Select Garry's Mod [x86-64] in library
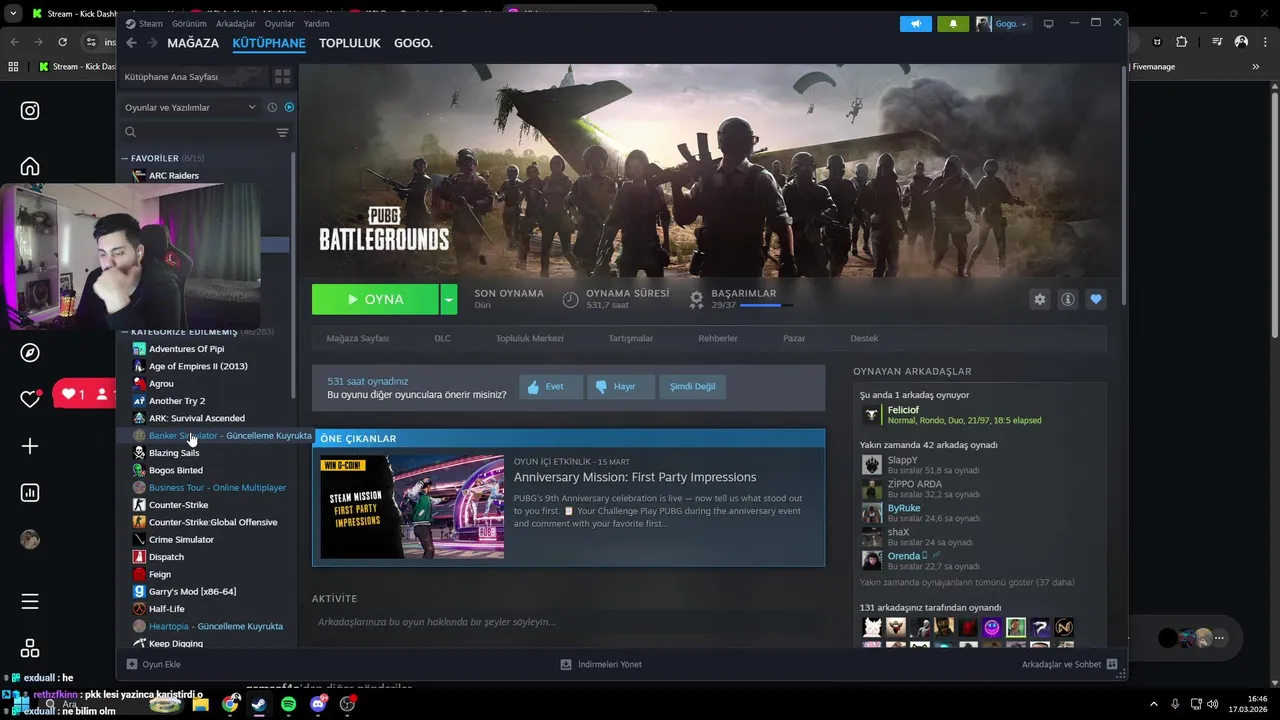 coord(192,591)
